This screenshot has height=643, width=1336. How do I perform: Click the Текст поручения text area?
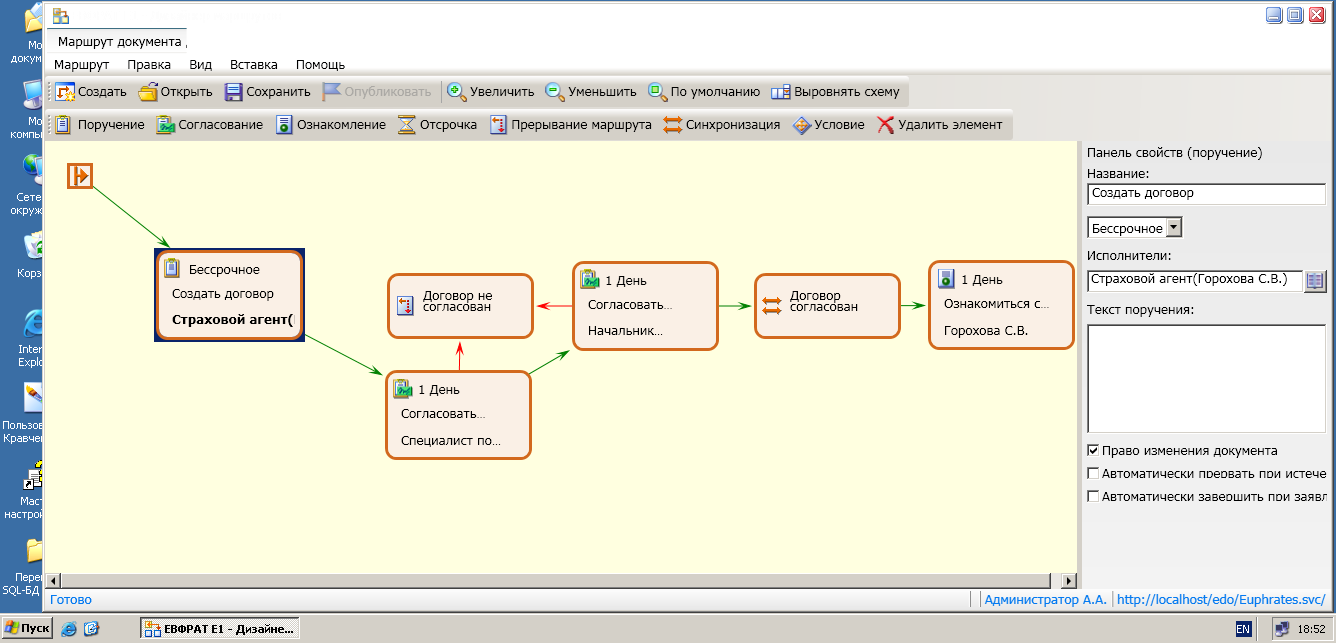tap(1206, 379)
